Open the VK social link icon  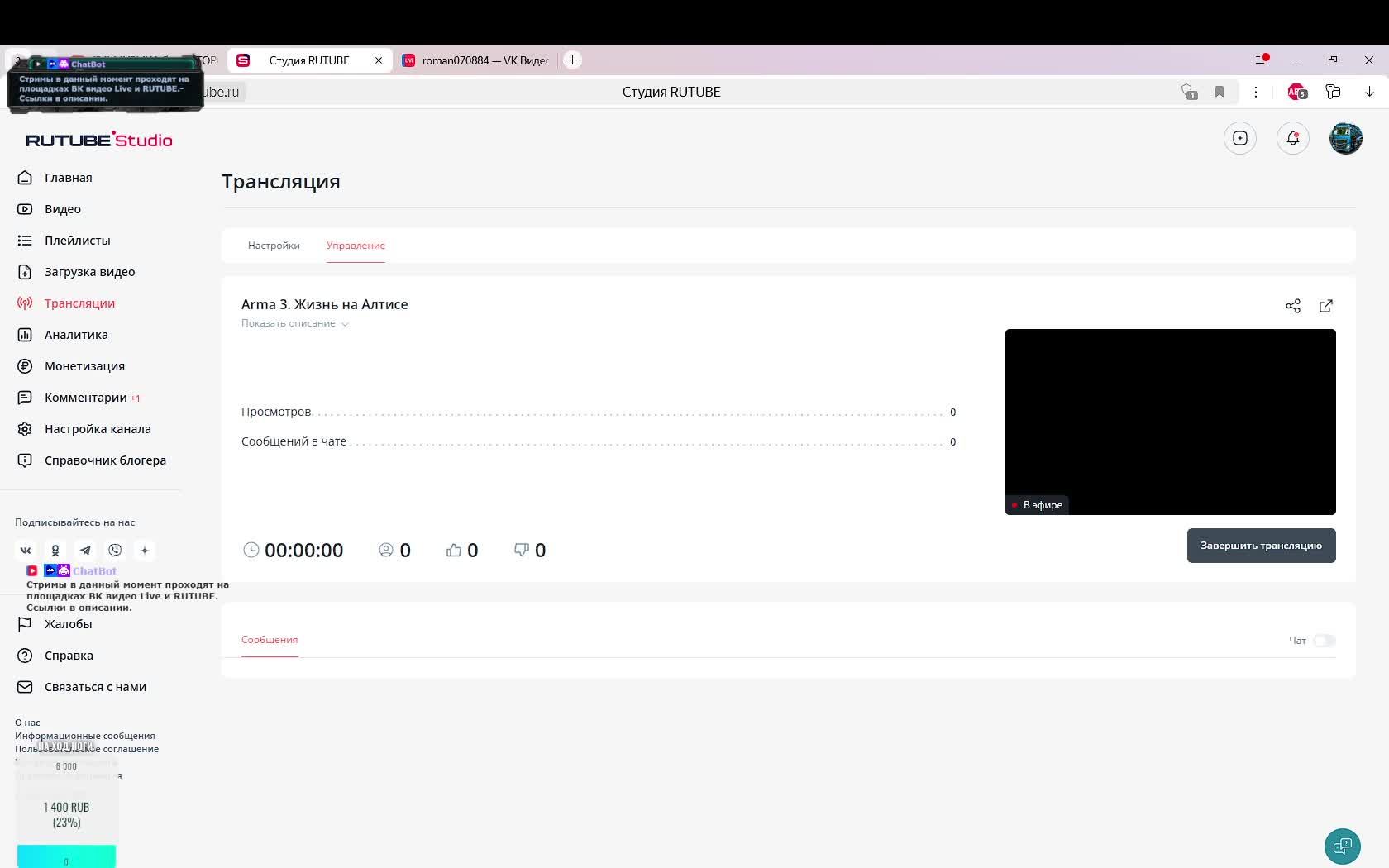pos(26,551)
